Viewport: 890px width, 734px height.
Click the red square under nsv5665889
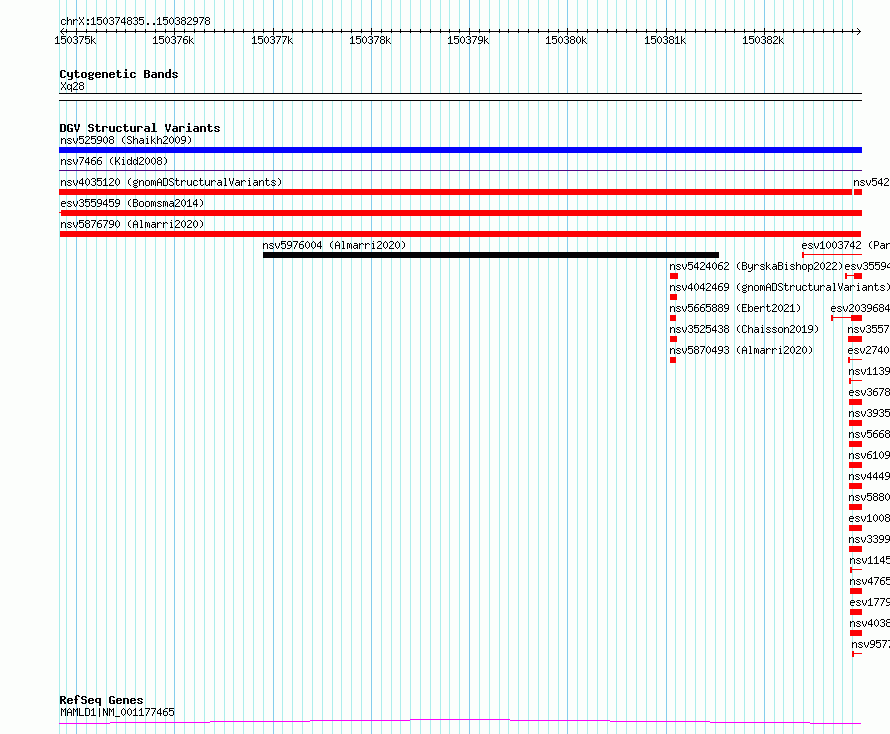pyautogui.click(x=673, y=318)
